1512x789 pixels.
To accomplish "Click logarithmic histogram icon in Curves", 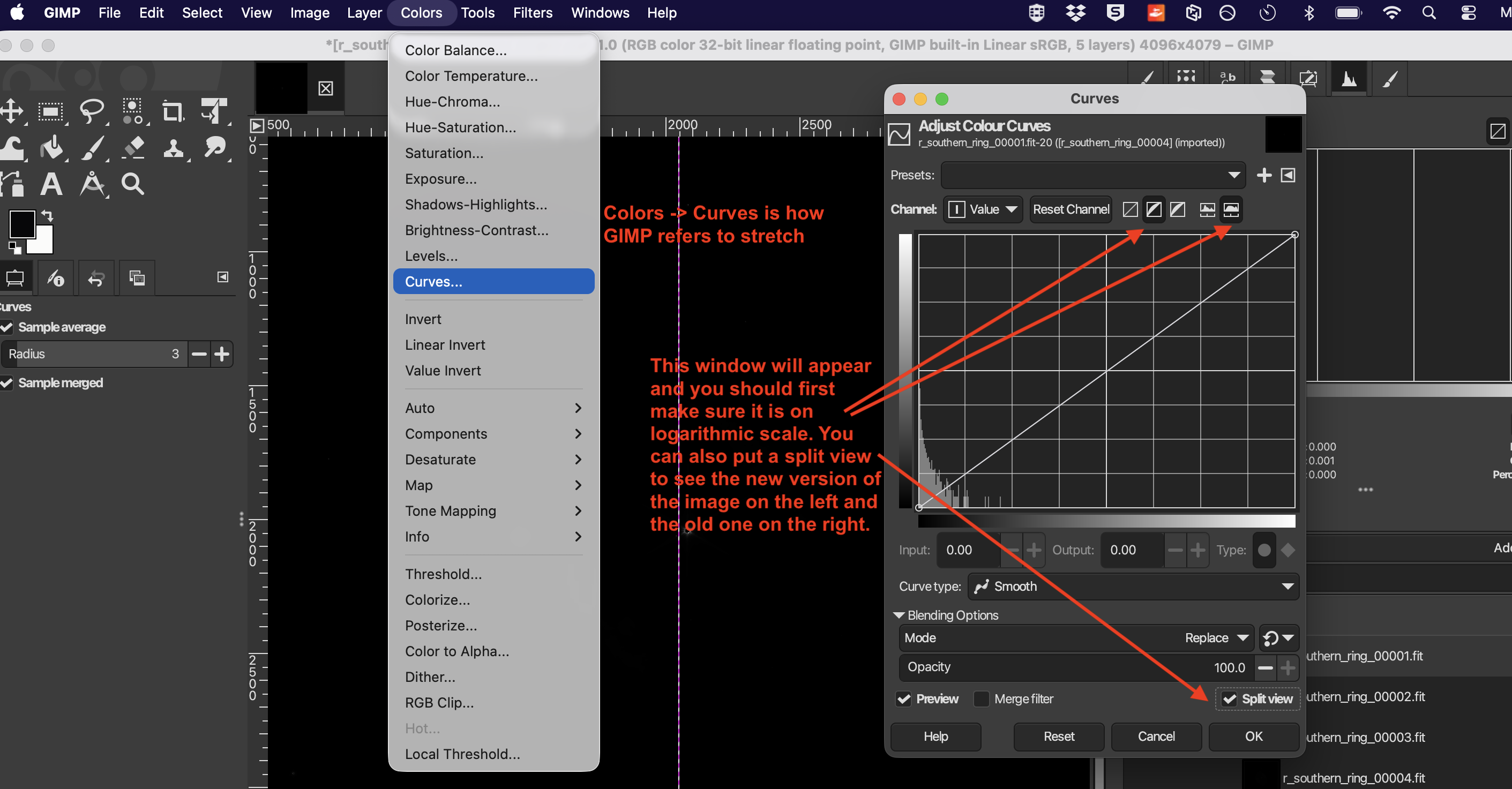I will 1231,209.
